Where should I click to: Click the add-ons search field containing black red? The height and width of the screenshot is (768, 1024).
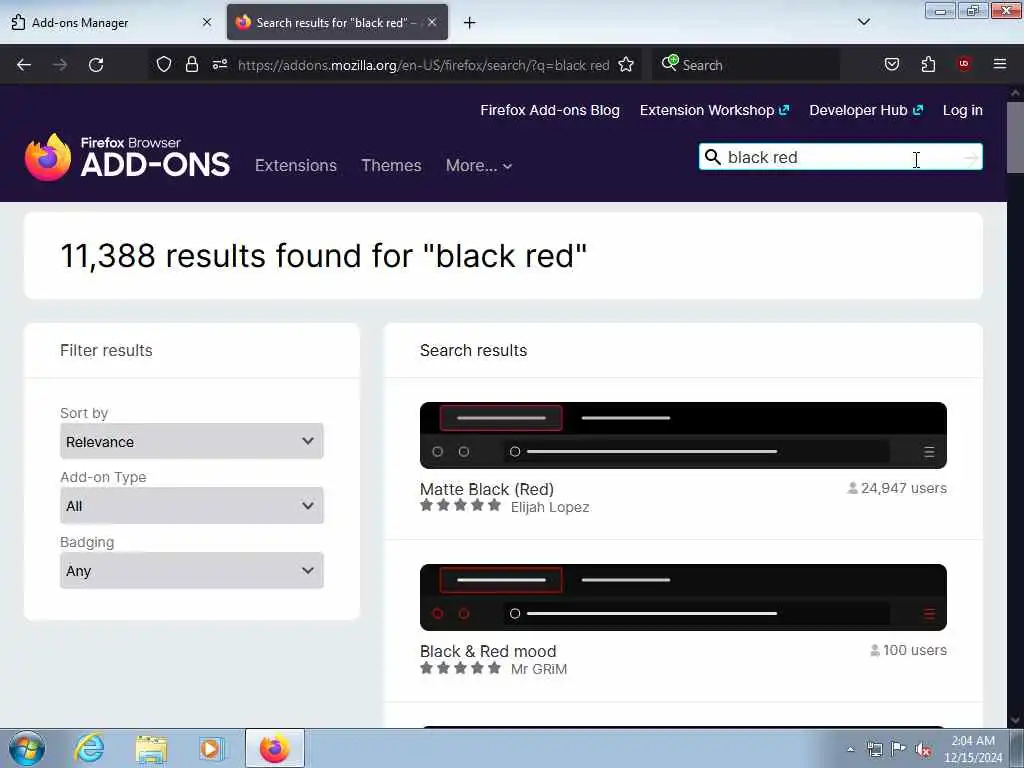coord(842,157)
